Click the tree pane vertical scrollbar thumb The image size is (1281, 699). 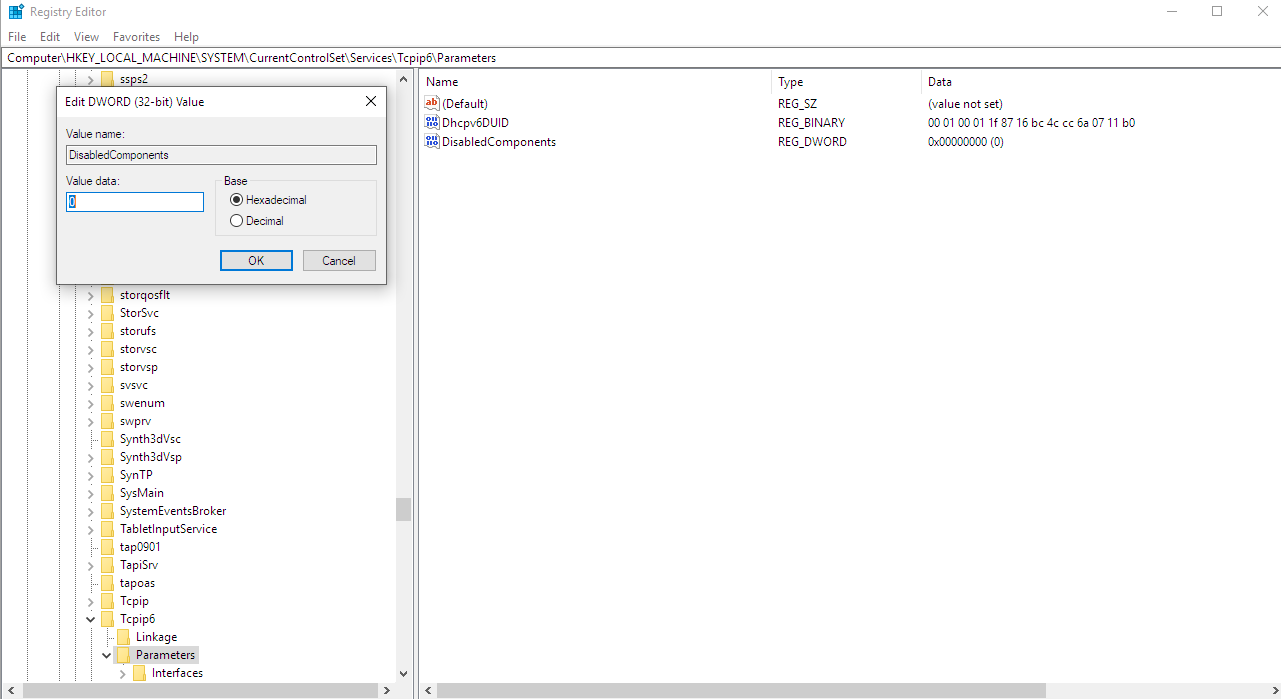tap(403, 510)
